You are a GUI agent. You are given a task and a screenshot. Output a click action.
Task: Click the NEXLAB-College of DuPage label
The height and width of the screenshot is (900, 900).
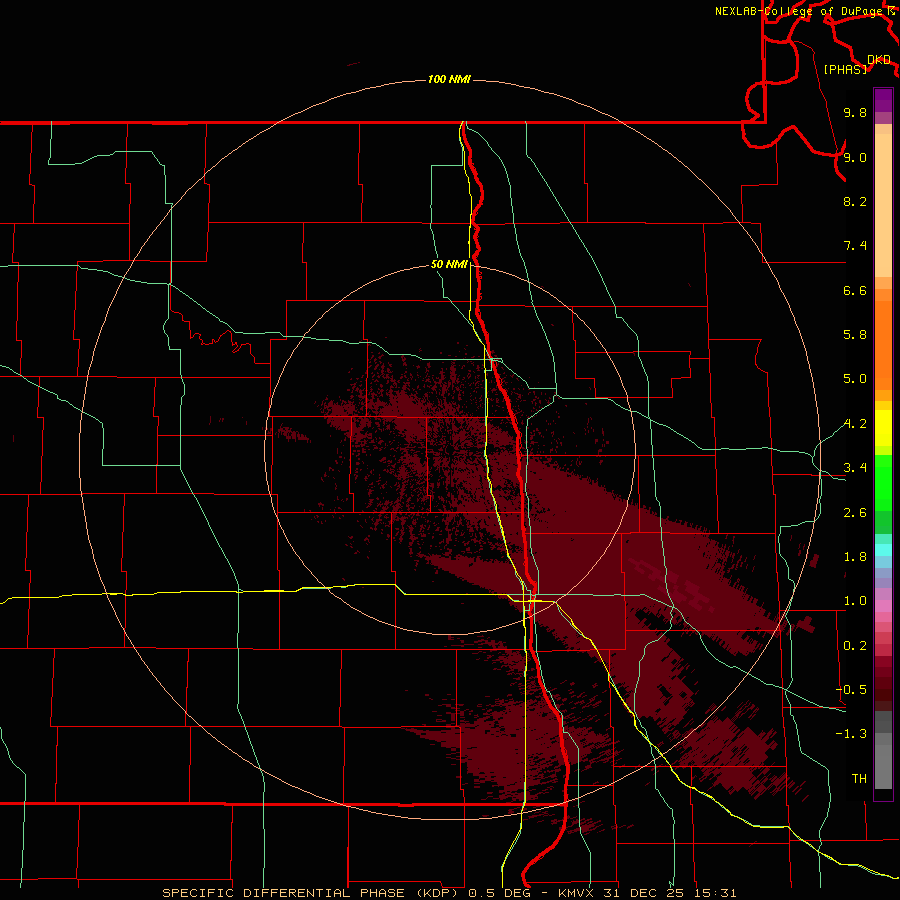point(800,11)
